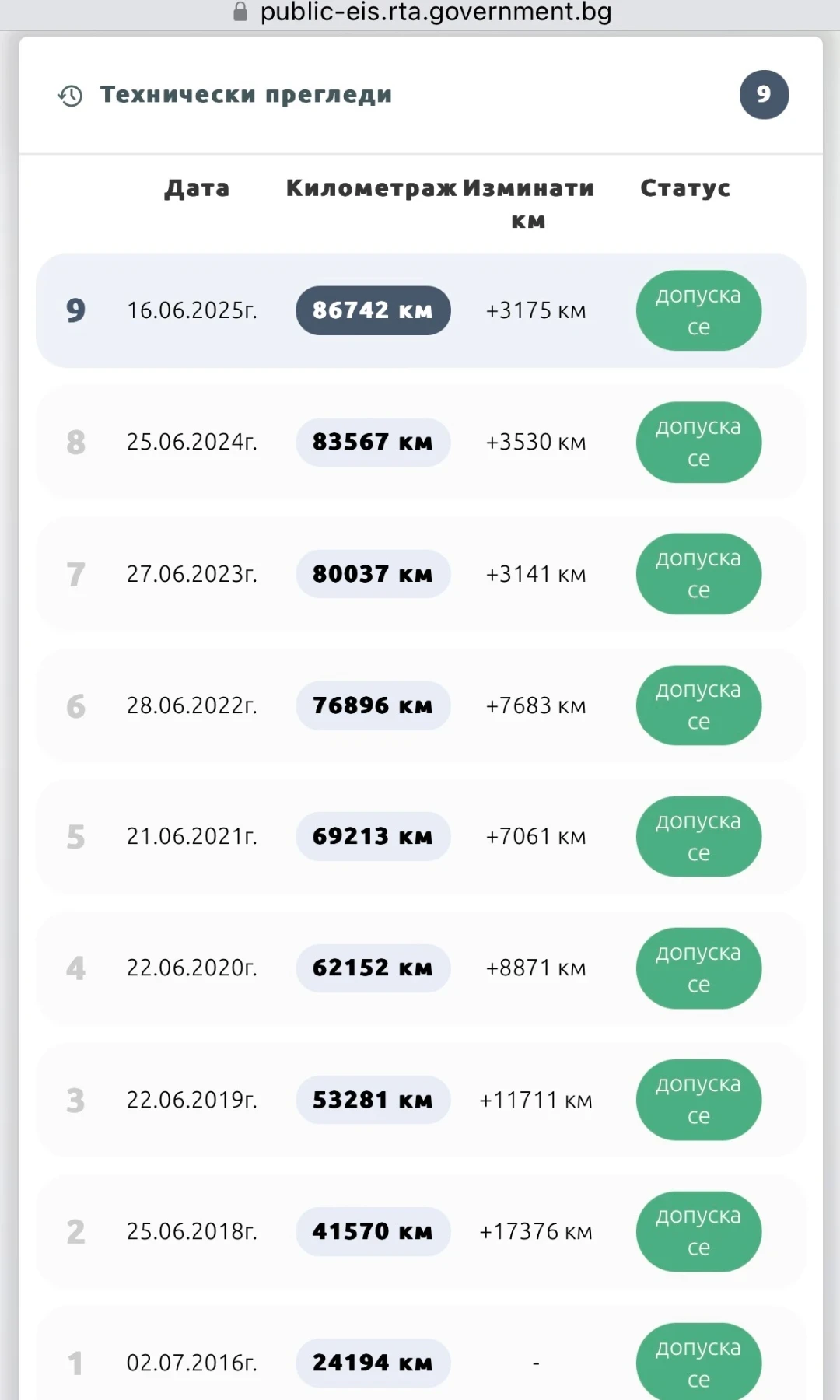
Task: Click the допуска се status for 25.06.2018г.
Action: pyautogui.click(x=698, y=1231)
